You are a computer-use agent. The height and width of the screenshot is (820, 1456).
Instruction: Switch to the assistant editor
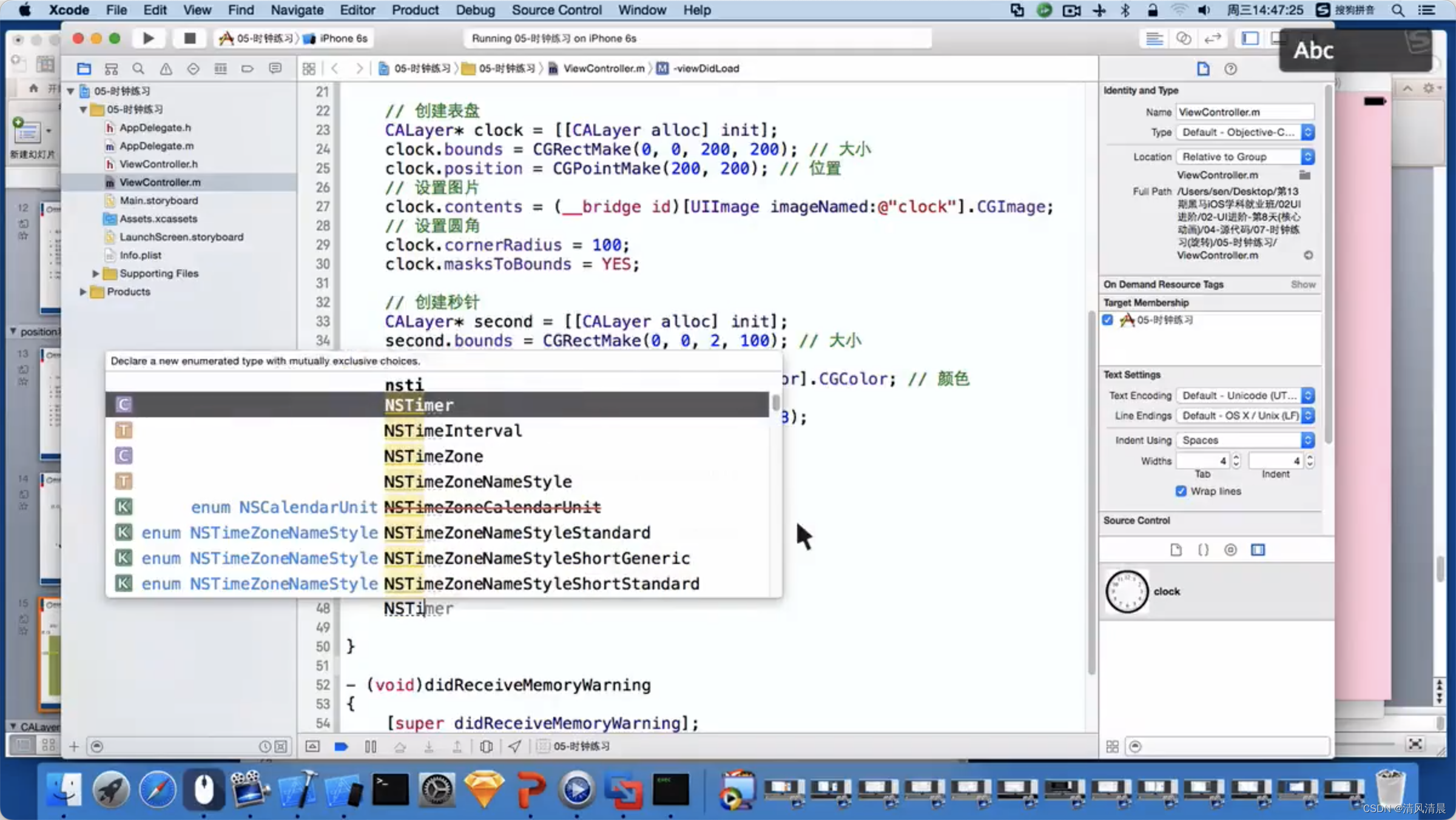pos(1183,38)
